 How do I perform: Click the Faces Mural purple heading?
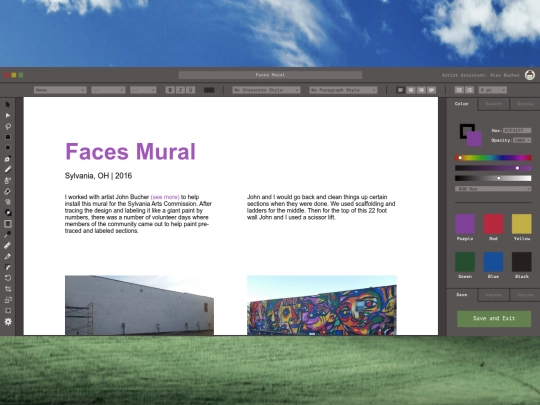tap(131, 152)
